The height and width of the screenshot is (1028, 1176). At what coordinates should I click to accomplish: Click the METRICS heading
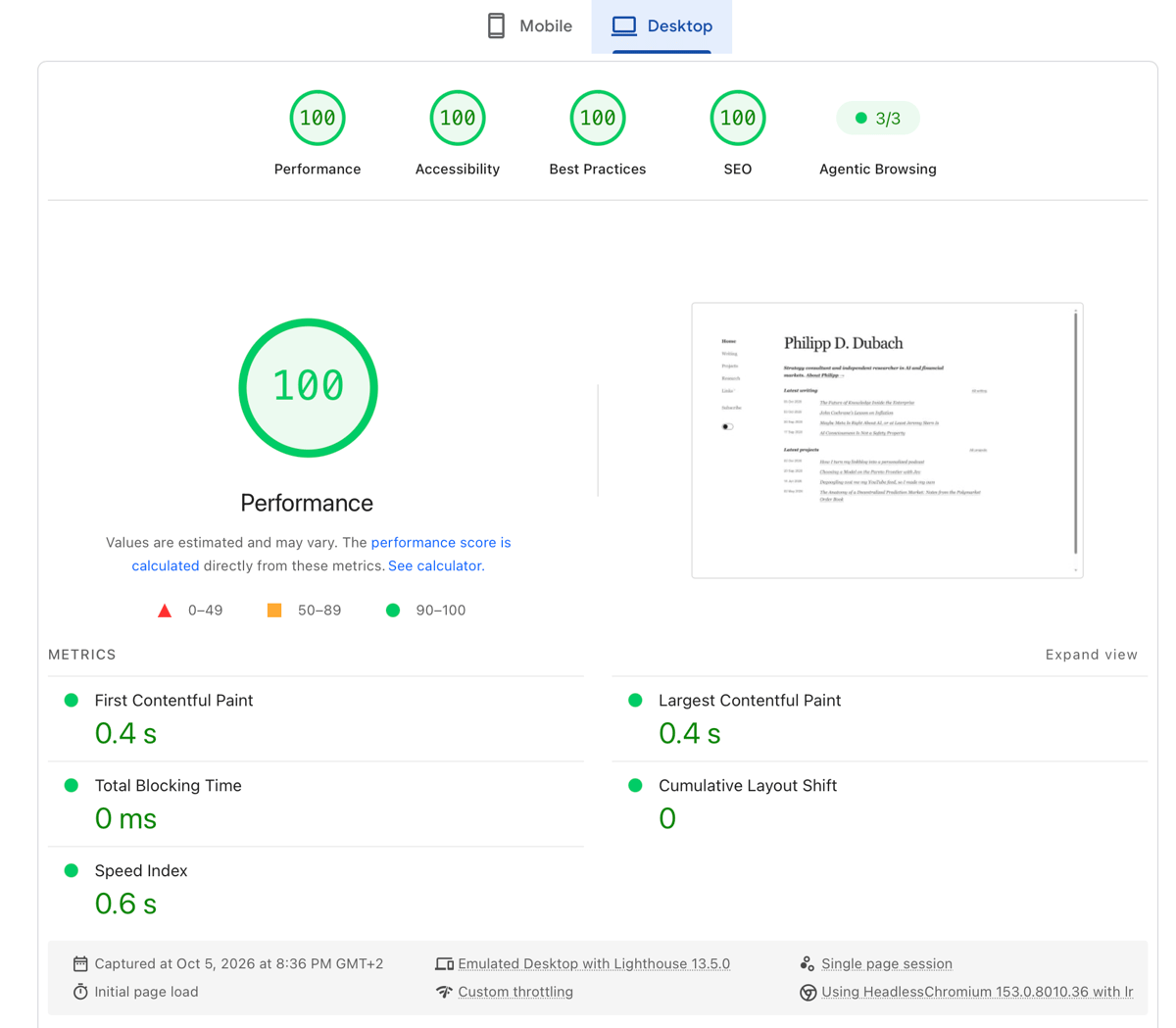[x=82, y=655]
